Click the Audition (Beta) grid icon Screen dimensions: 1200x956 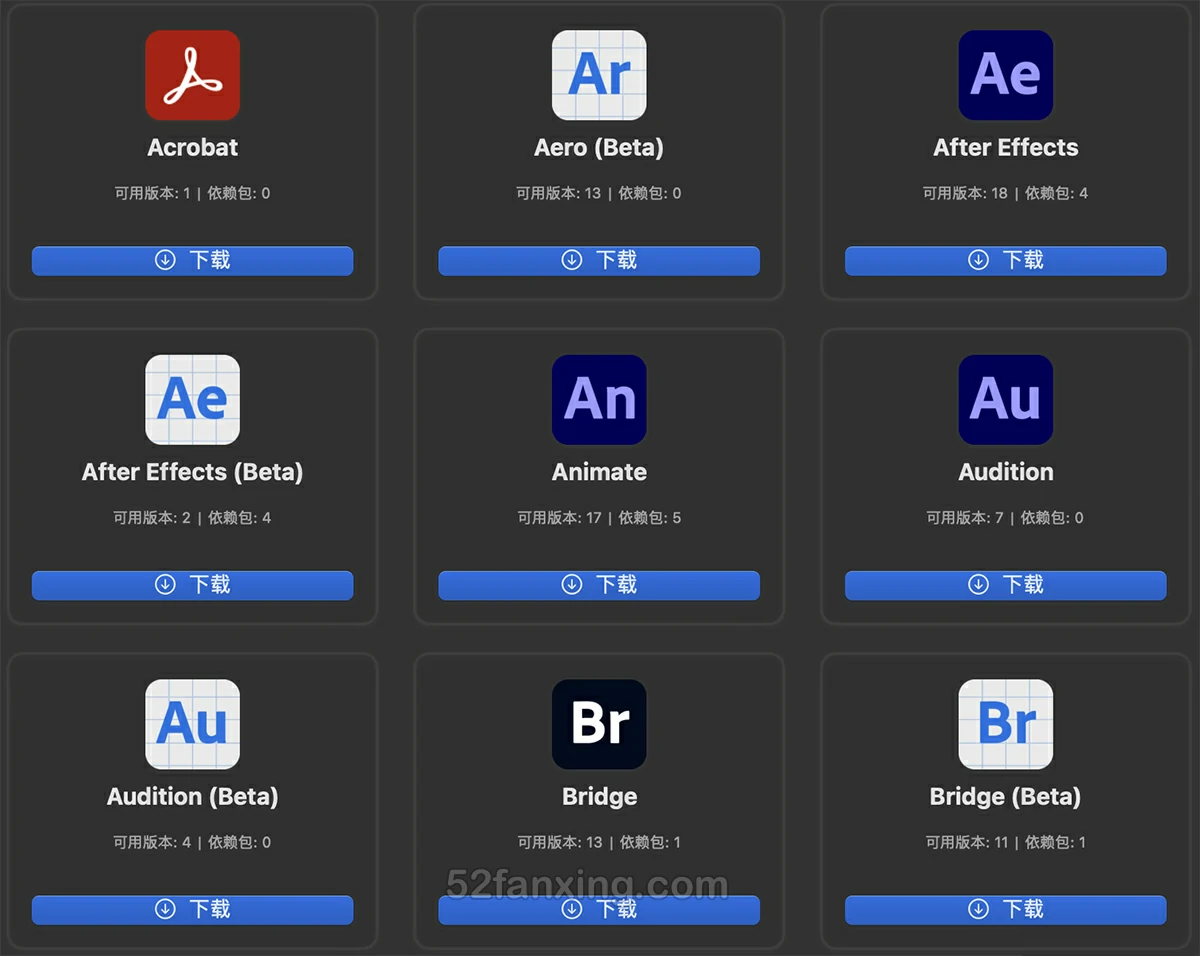pos(192,725)
